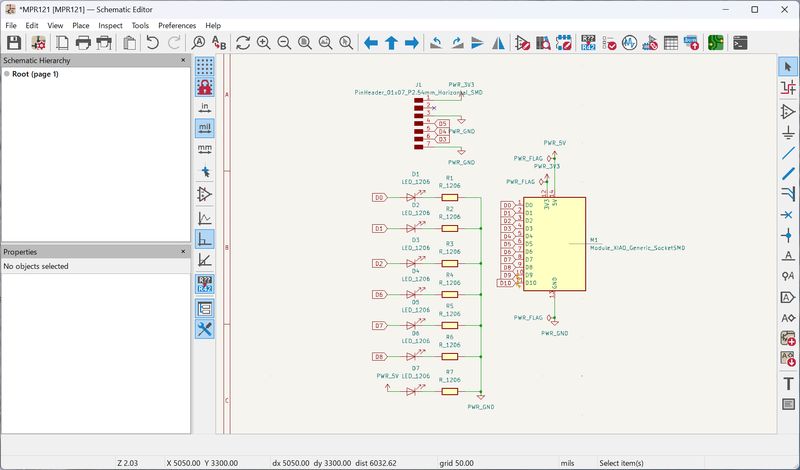Viewport: 800px width, 470px height.
Task: Open the Tools menu
Action: click(140, 26)
